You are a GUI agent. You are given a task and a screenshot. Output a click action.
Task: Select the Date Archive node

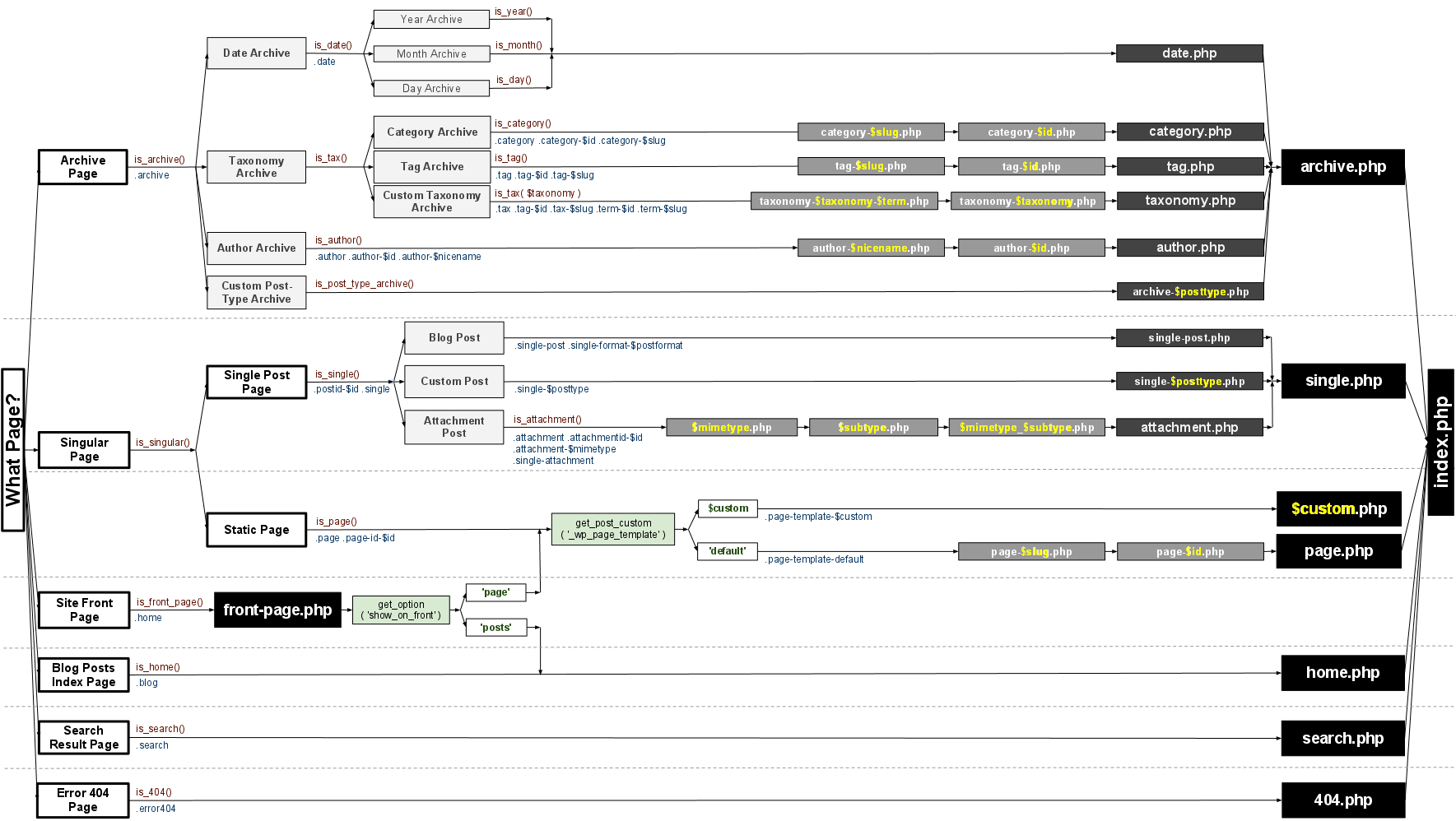[257, 53]
